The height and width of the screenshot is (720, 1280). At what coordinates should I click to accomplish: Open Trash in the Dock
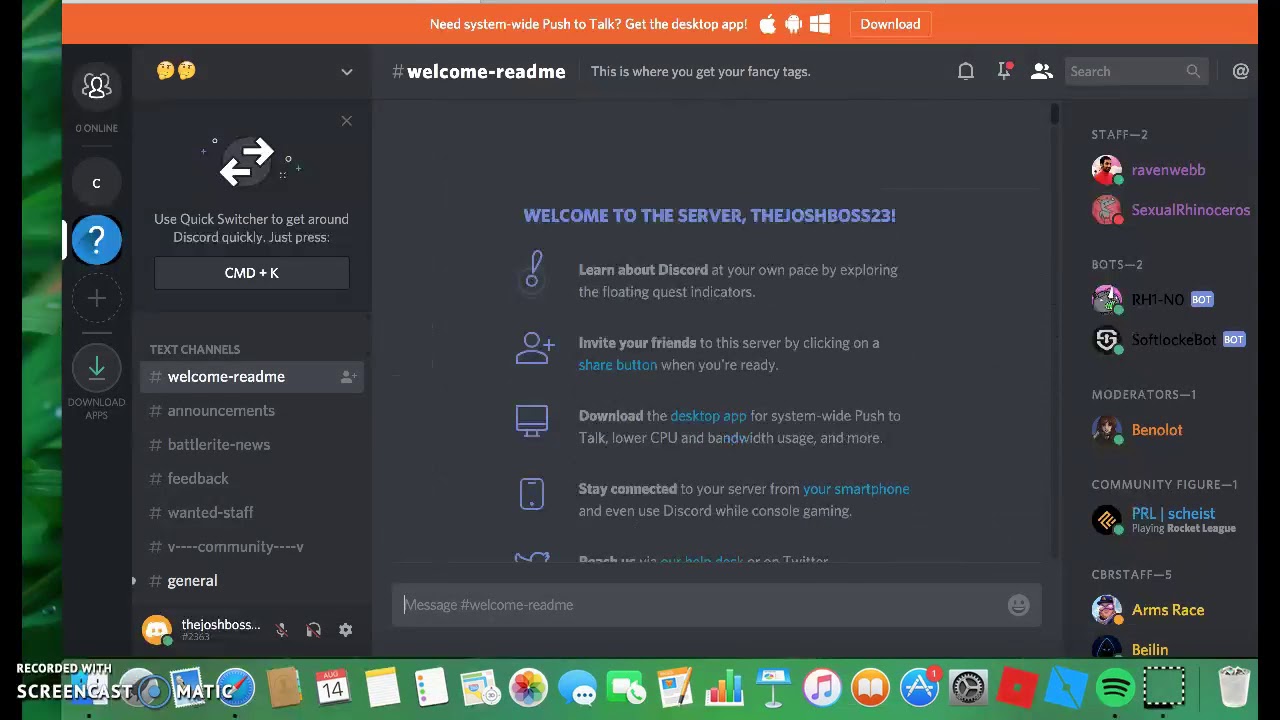point(1234,688)
